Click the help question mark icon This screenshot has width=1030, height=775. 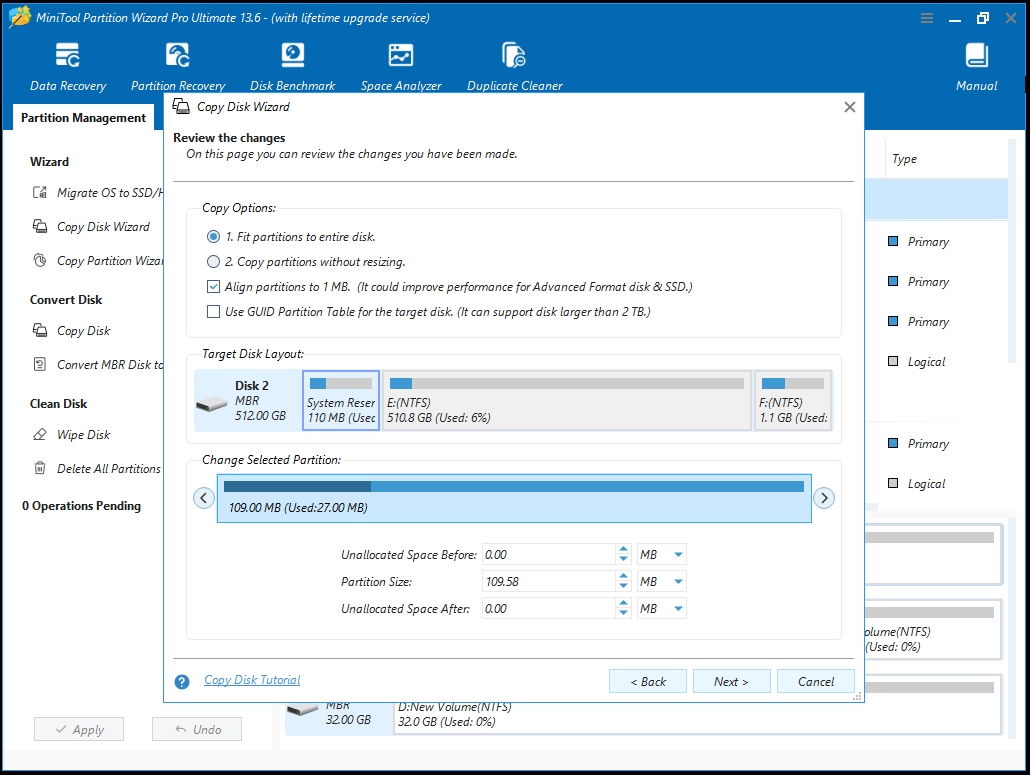182,682
